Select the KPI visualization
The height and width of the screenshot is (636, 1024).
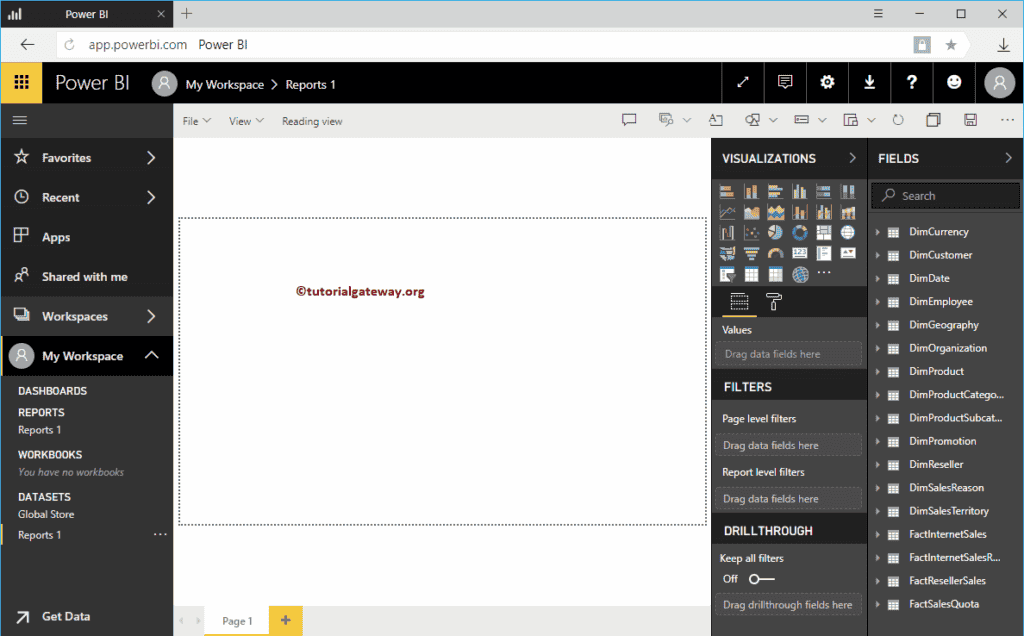pyautogui.click(x=848, y=253)
